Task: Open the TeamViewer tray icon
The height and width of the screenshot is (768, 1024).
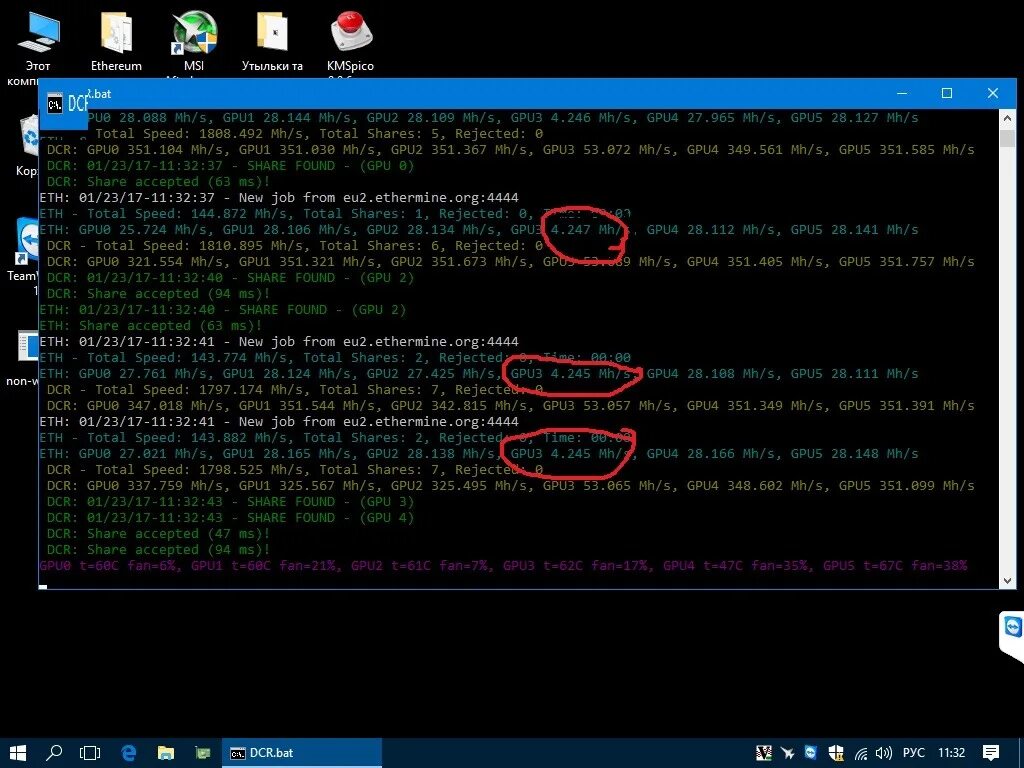Action: point(810,752)
